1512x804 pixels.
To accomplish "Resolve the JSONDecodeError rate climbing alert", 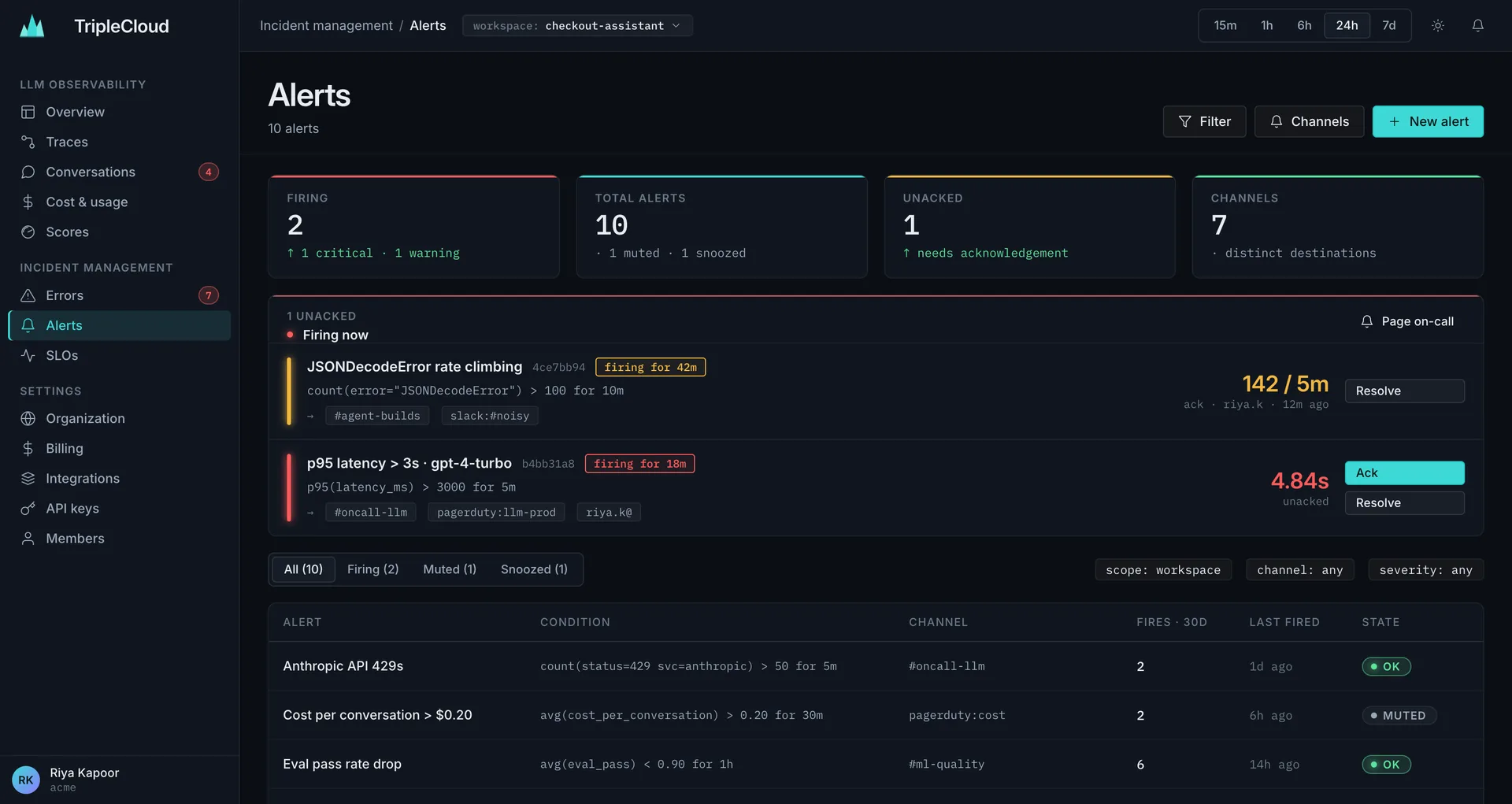I will (1404, 391).
